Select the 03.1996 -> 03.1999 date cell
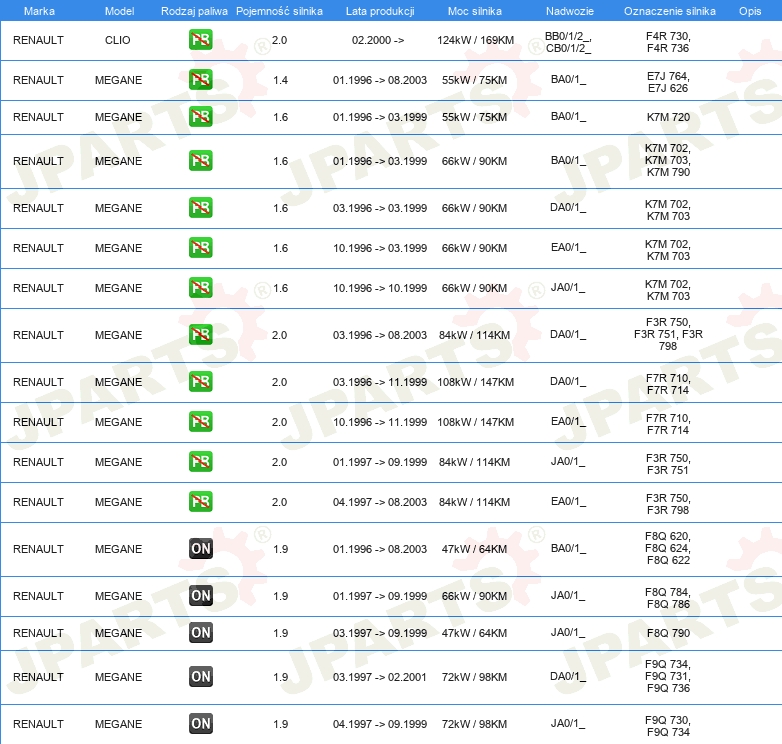The image size is (782, 744). point(380,208)
